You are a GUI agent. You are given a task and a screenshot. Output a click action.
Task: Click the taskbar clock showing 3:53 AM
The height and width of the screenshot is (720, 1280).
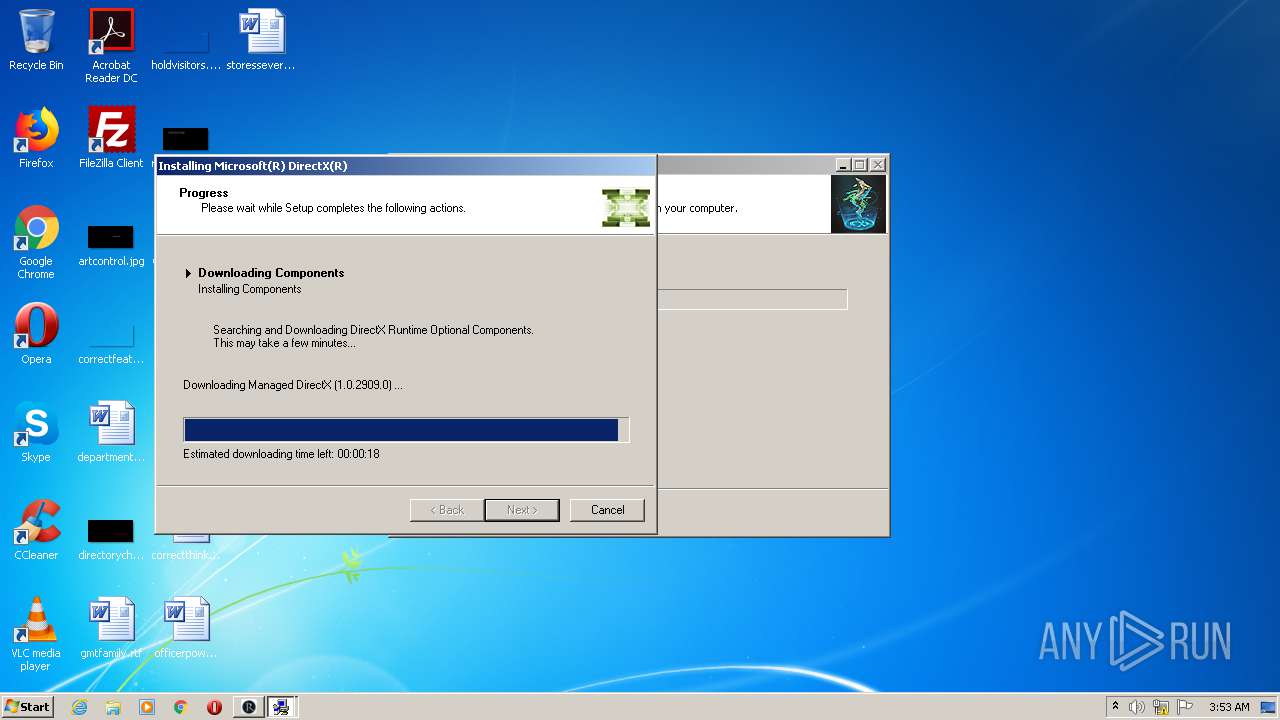coord(1229,707)
